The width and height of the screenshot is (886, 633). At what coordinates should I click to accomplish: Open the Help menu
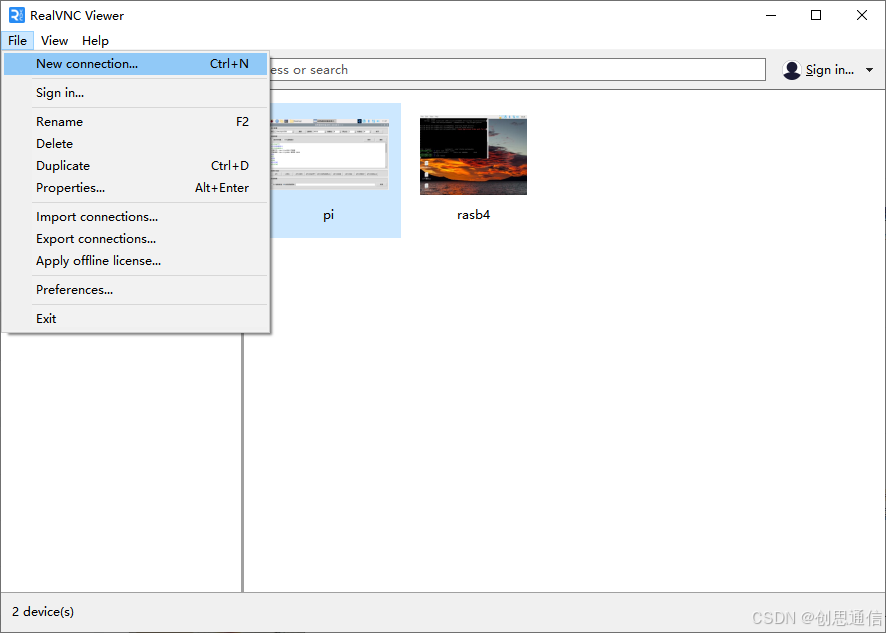95,41
